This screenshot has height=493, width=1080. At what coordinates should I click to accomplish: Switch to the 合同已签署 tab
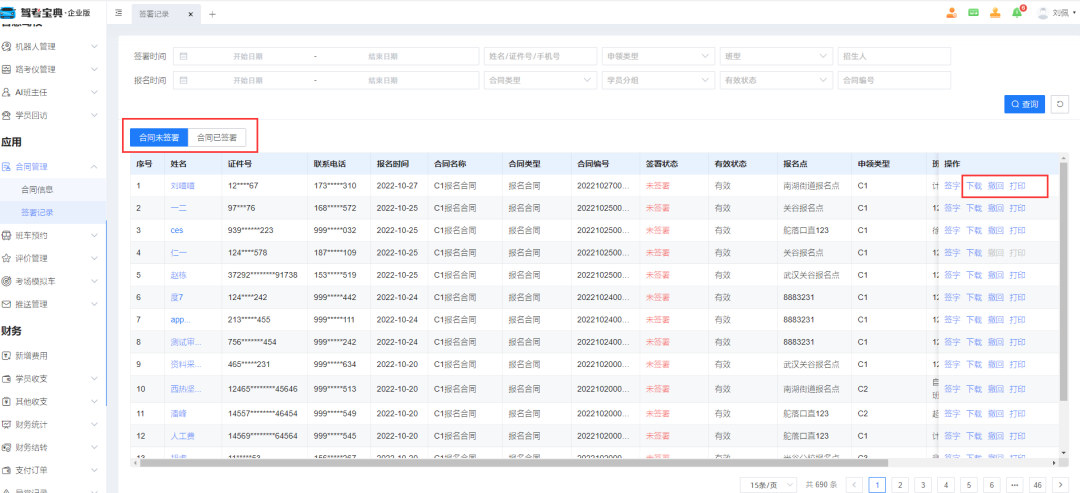point(217,138)
